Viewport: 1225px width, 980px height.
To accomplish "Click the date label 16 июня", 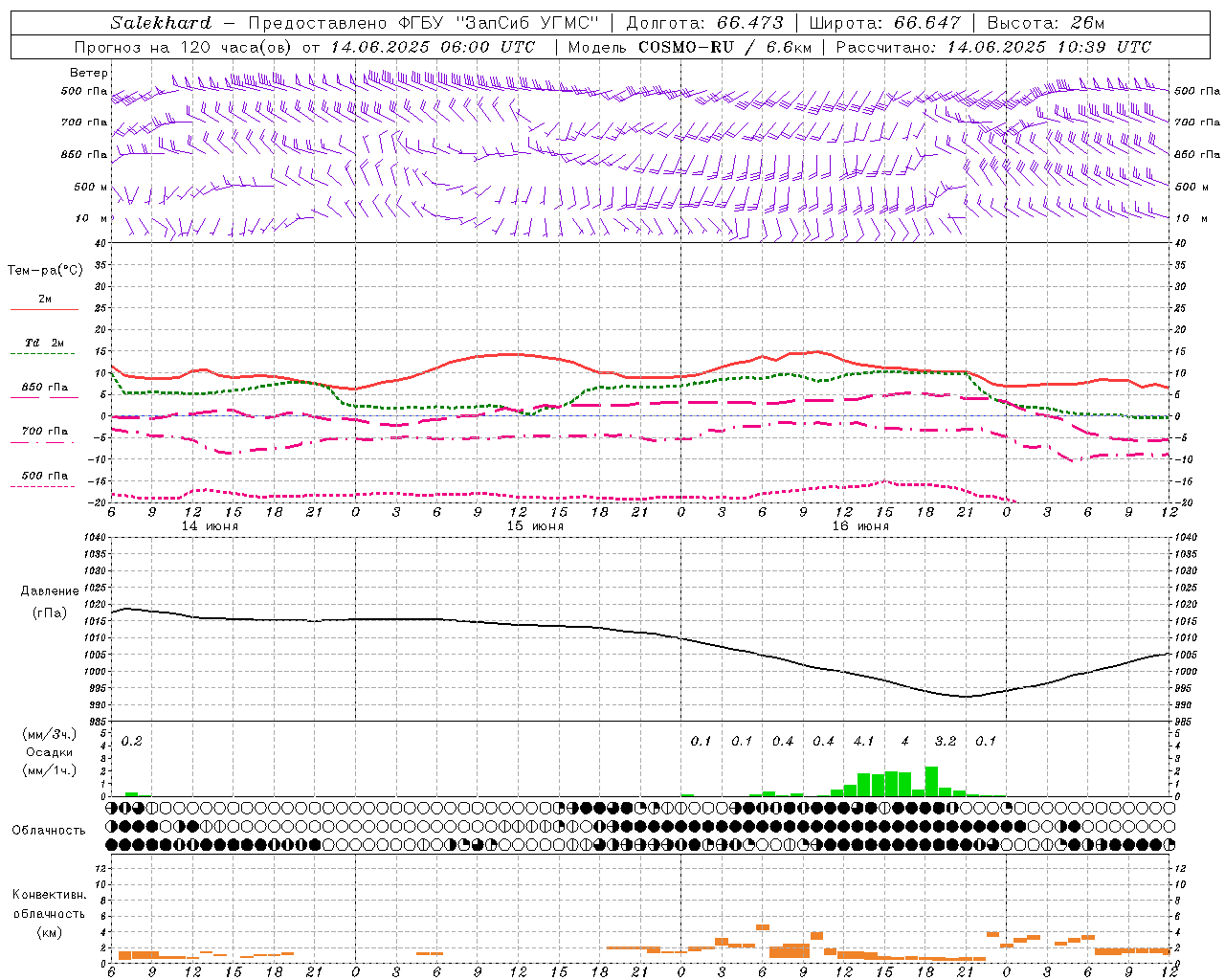I will [860, 526].
